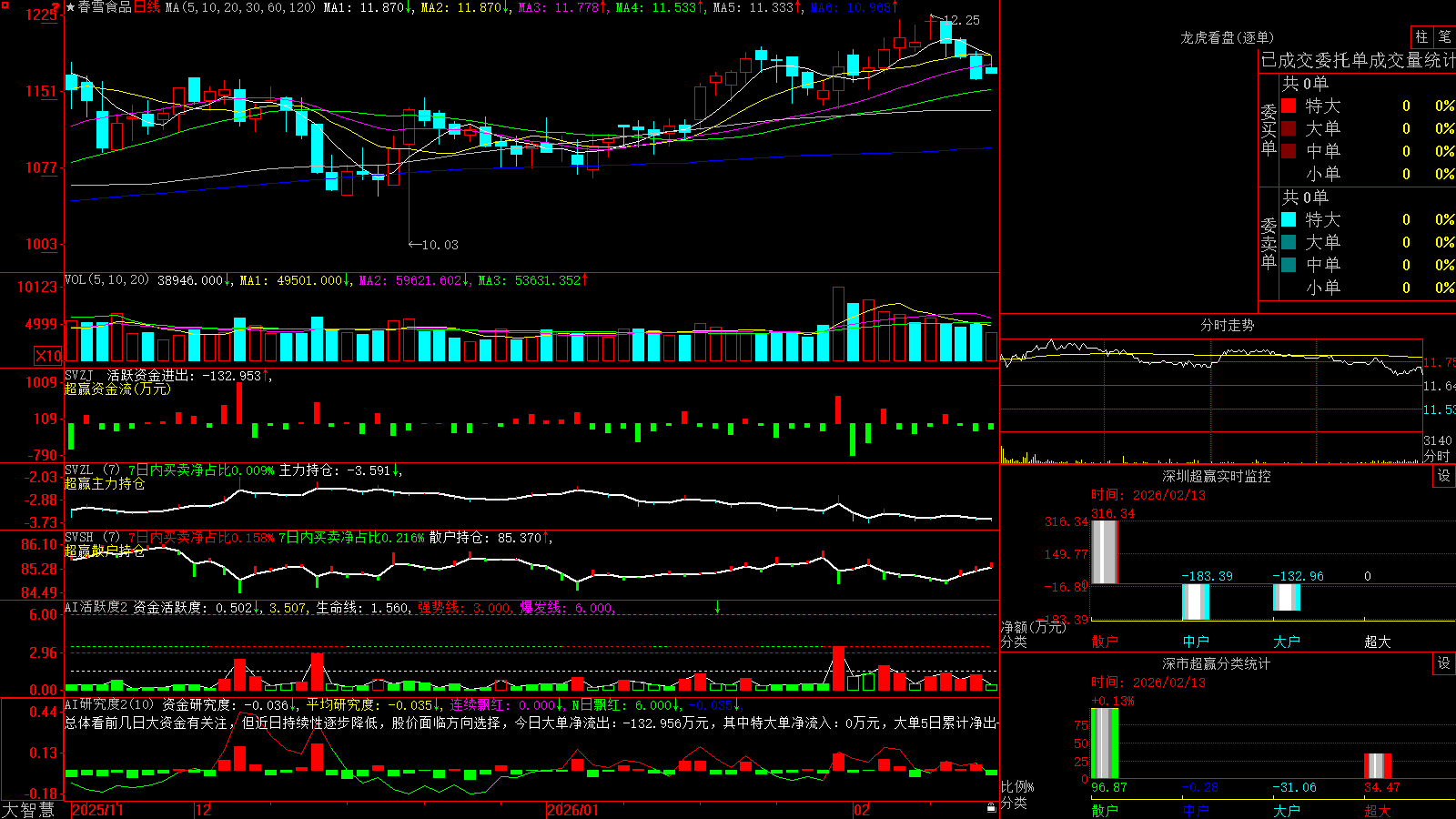Select 散户 in 深市超赢分类统计 chart
The width and height of the screenshot is (1456, 819).
[x=1105, y=810]
